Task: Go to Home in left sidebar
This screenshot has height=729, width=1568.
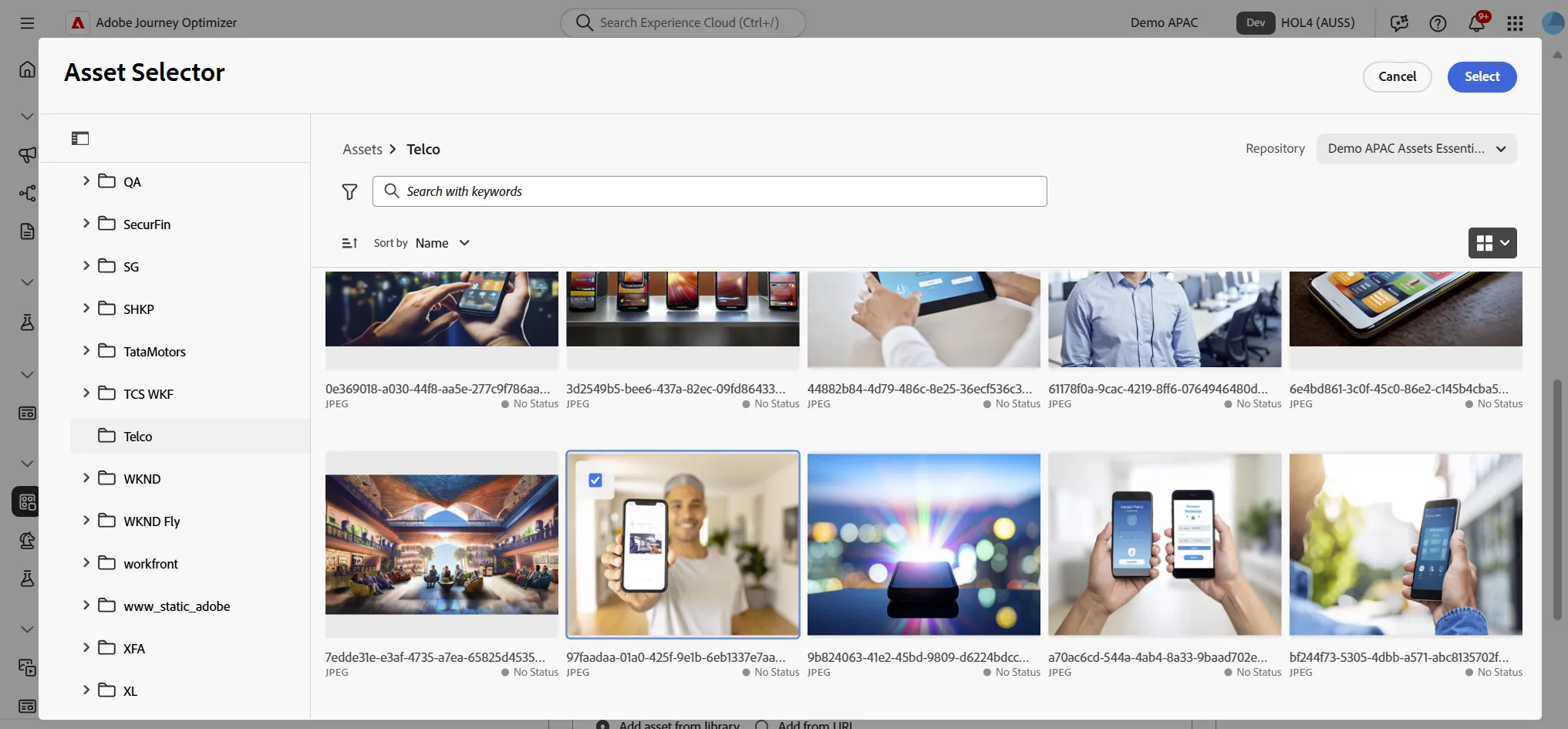Action: pos(27,69)
